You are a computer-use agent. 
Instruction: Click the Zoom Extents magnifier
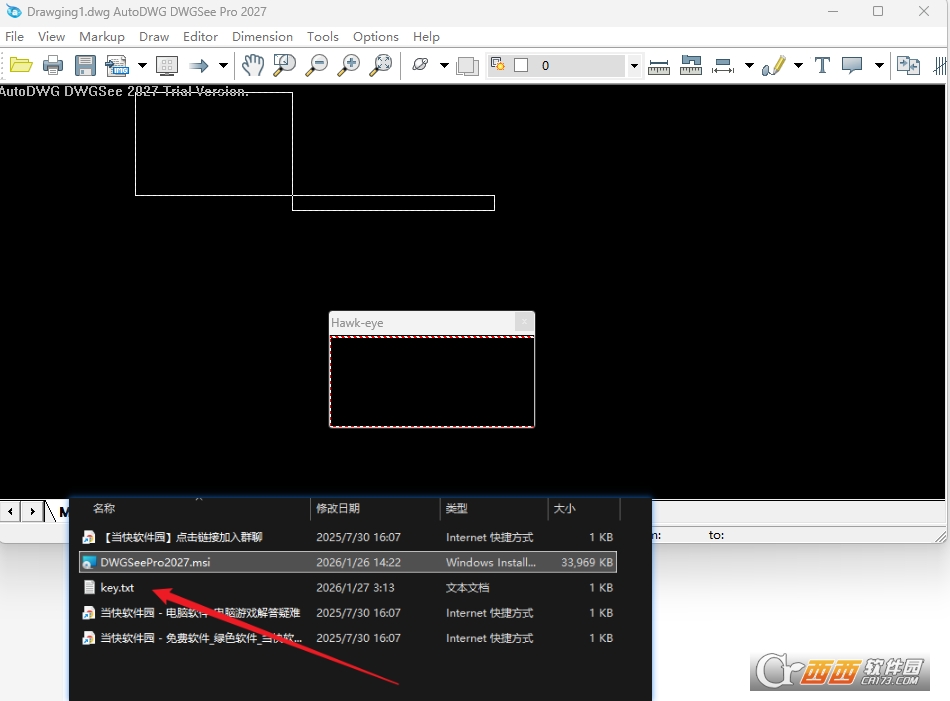(381, 65)
